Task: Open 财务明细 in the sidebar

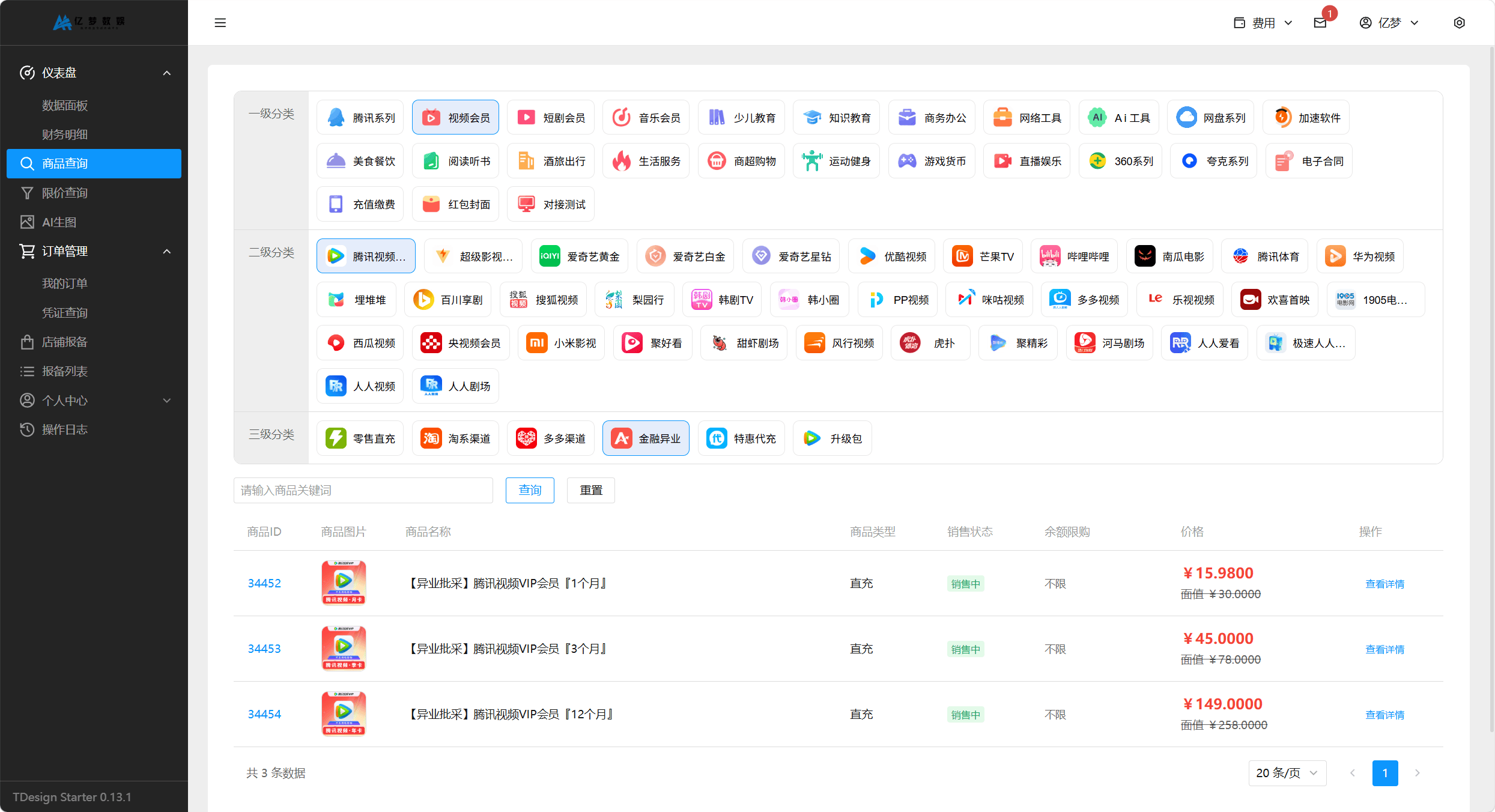Action: tap(65, 134)
